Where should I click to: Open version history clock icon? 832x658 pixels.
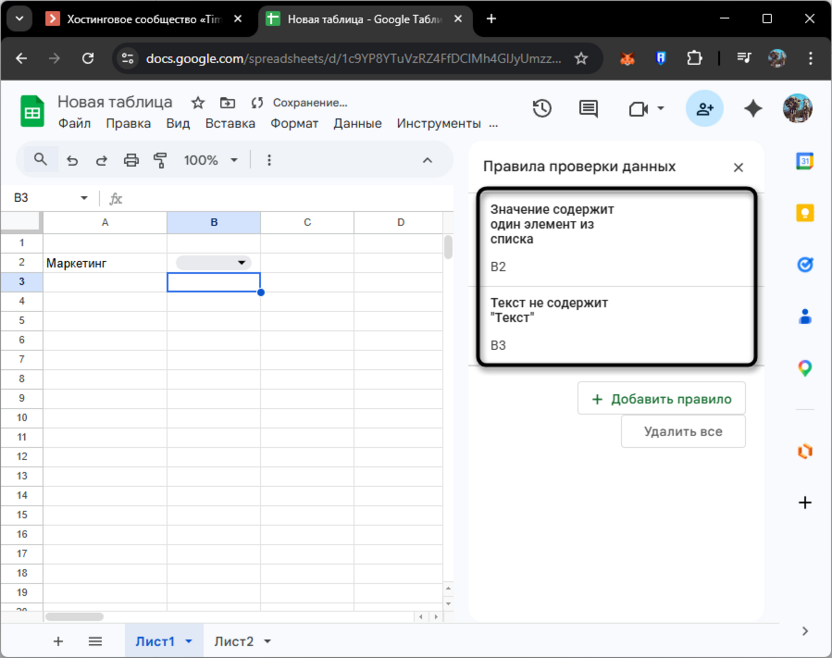point(542,109)
